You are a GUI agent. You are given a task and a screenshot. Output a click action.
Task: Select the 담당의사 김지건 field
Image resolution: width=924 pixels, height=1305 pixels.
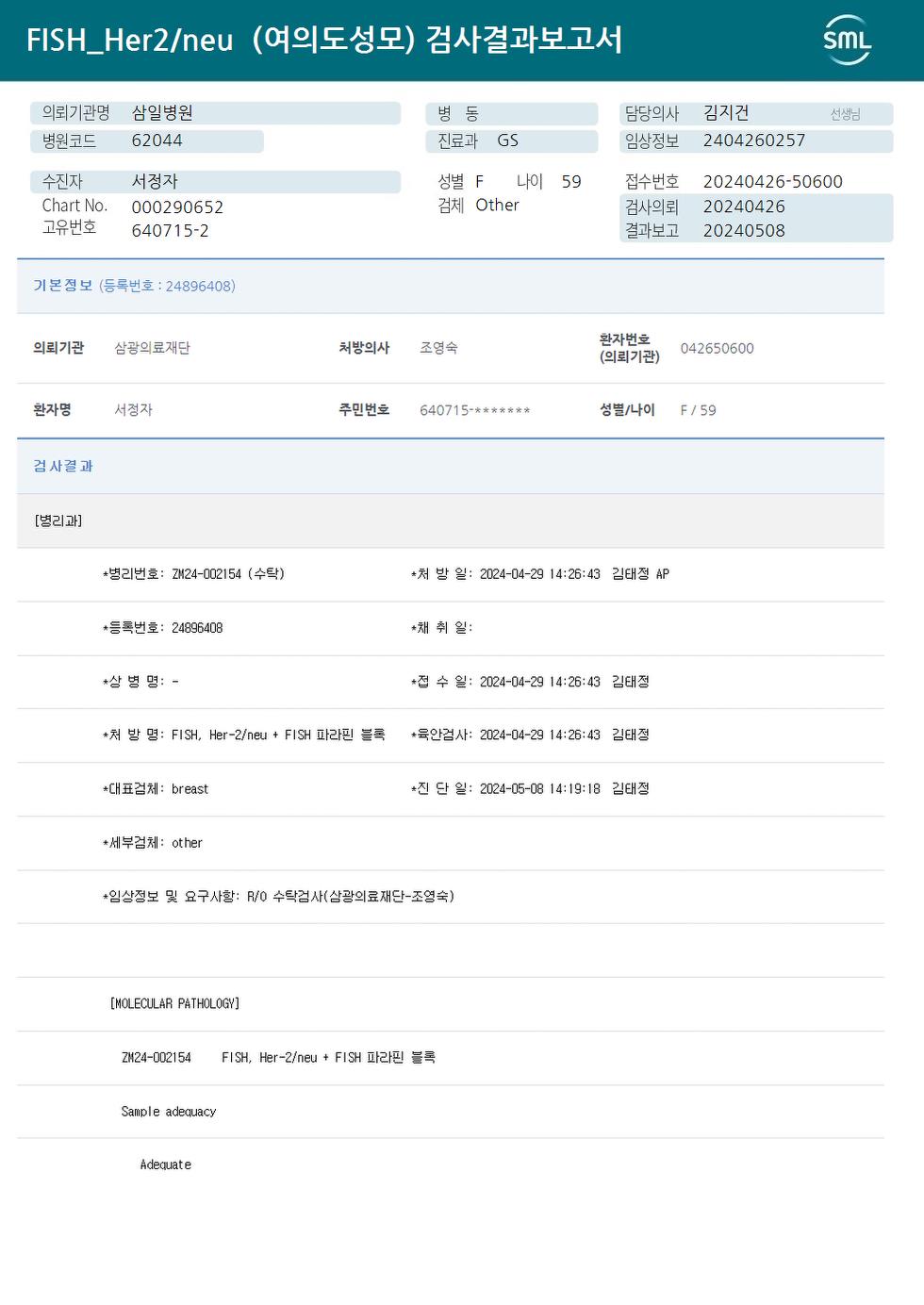click(756, 113)
